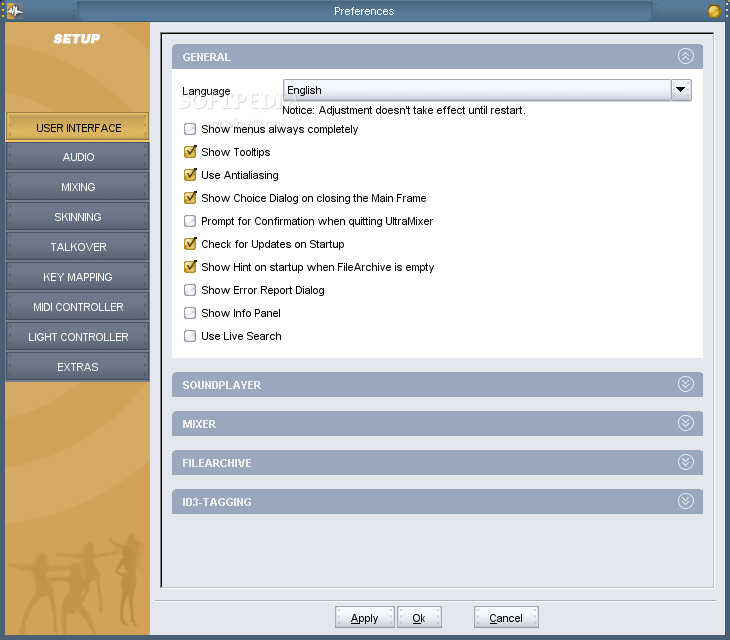
Task: Select the MIDI CONTROLLER tab
Action: click(77, 307)
